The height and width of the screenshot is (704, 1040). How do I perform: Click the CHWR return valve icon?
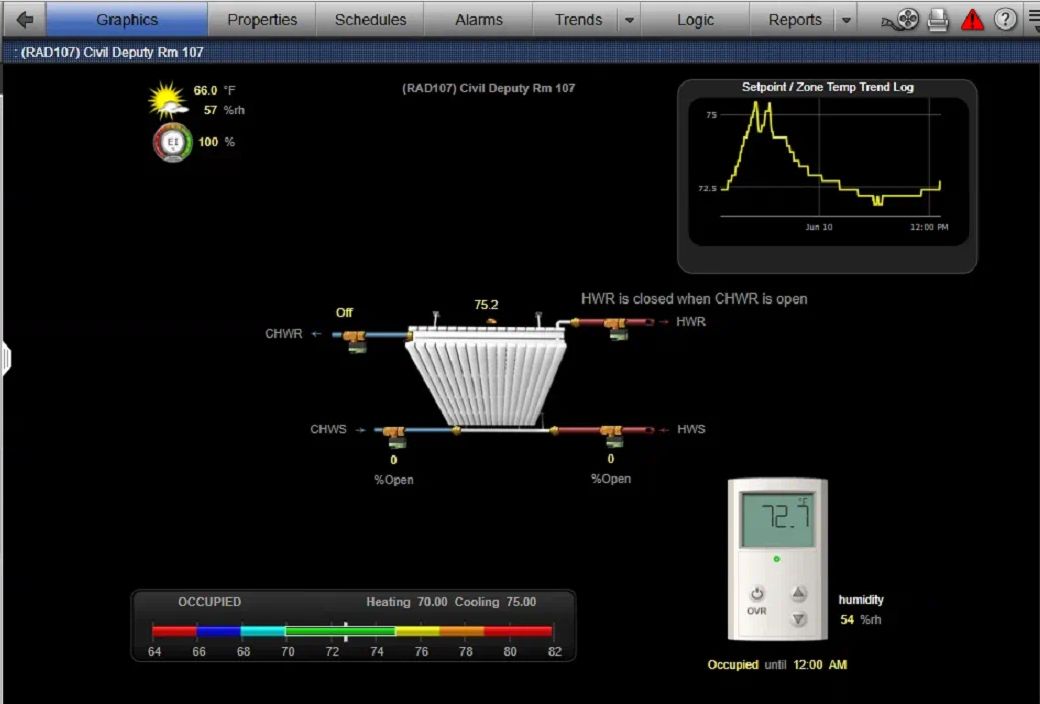(352, 338)
